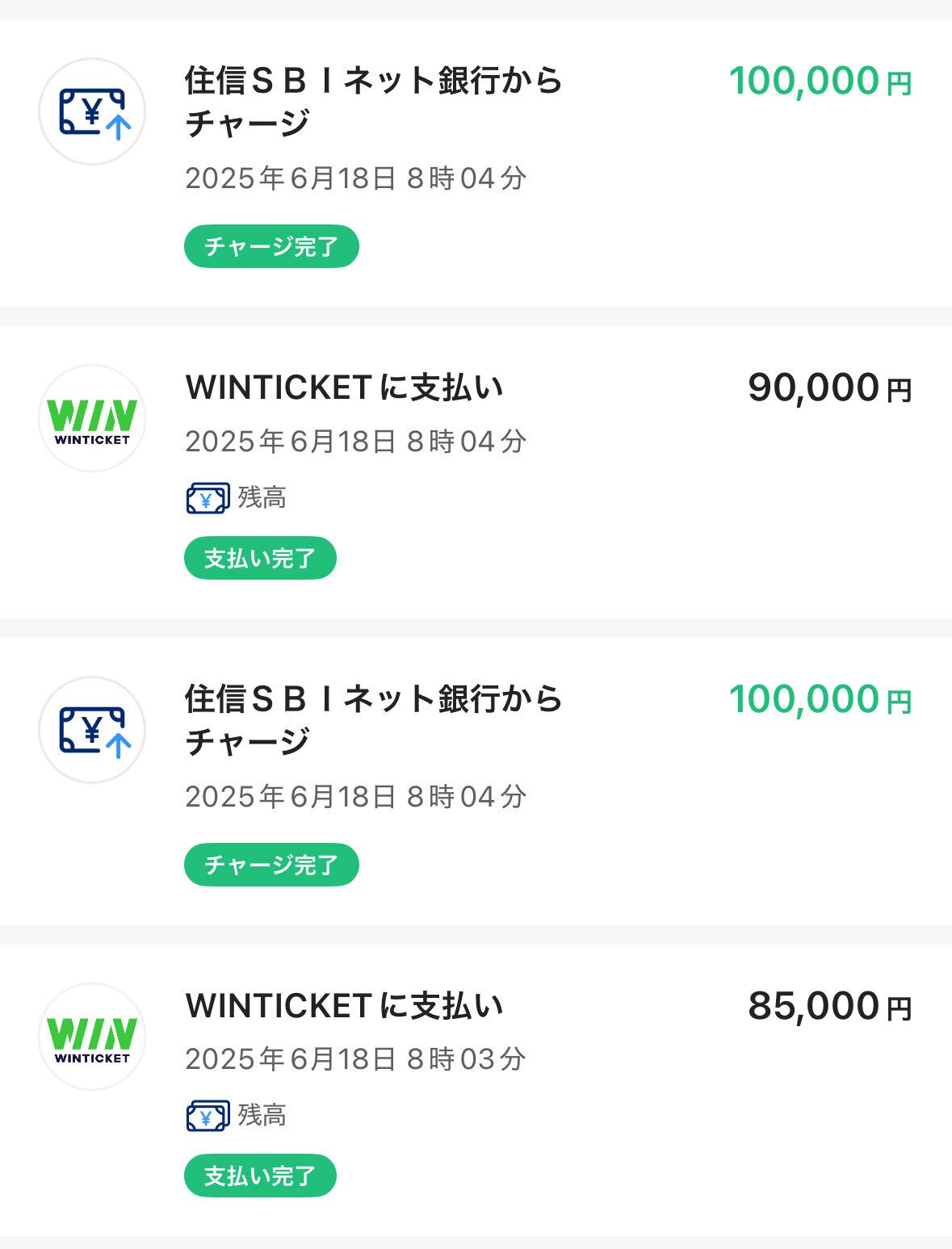Tap the チャージ完了 badge on the first charge
The width and height of the screenshot is (952, 1249).
tap(271, 246)
